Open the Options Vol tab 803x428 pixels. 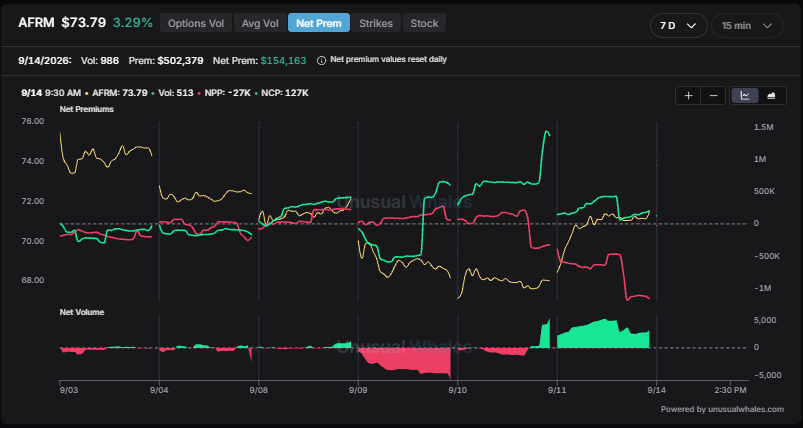pos(196,24)
